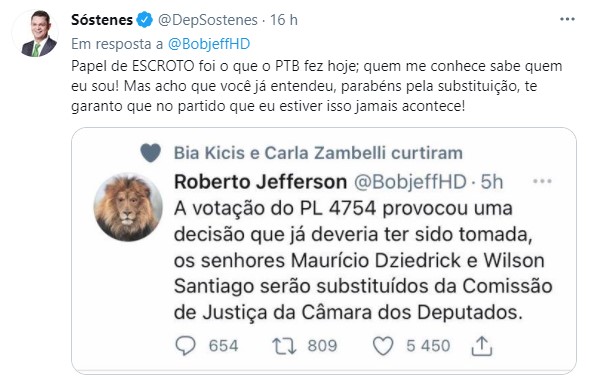Share the quoted tweet via upload icon
This screenshot has height=386, width=592.
click(x=482, y=346)
